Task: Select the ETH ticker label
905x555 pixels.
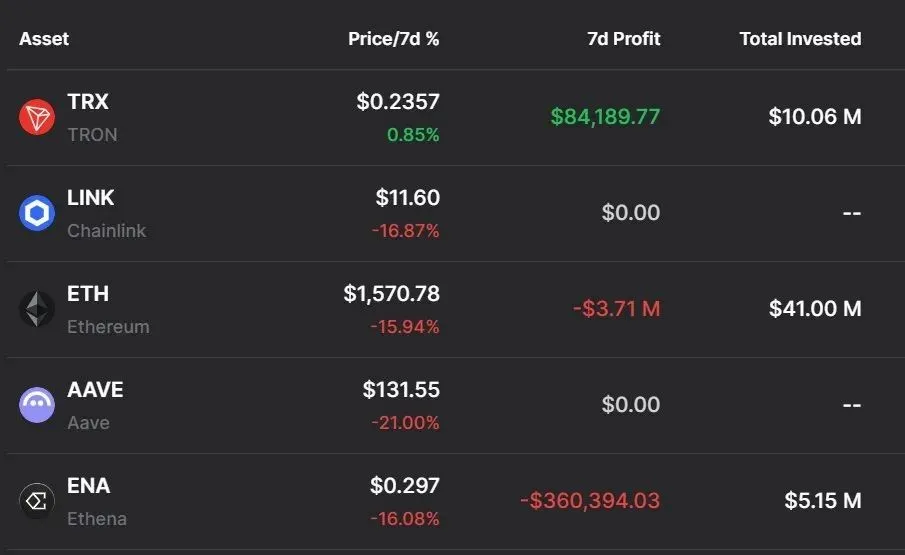Action: [88, 294]
